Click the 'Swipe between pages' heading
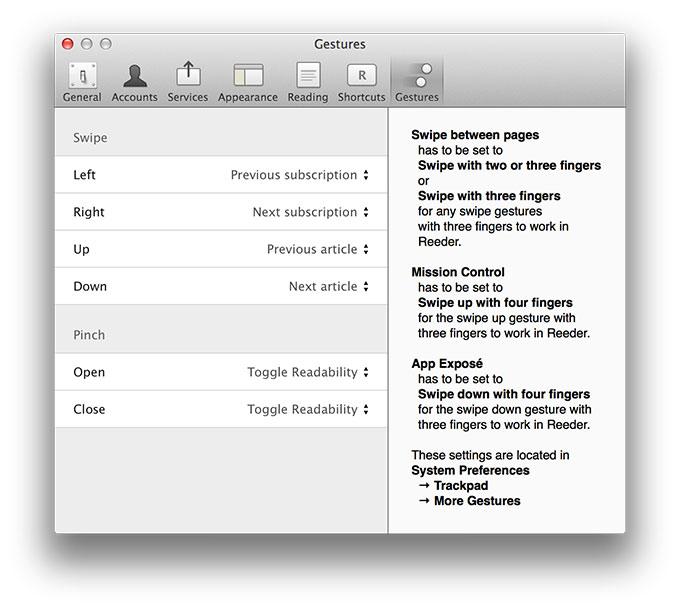This screenshot has width=680, height=609. 475,135
